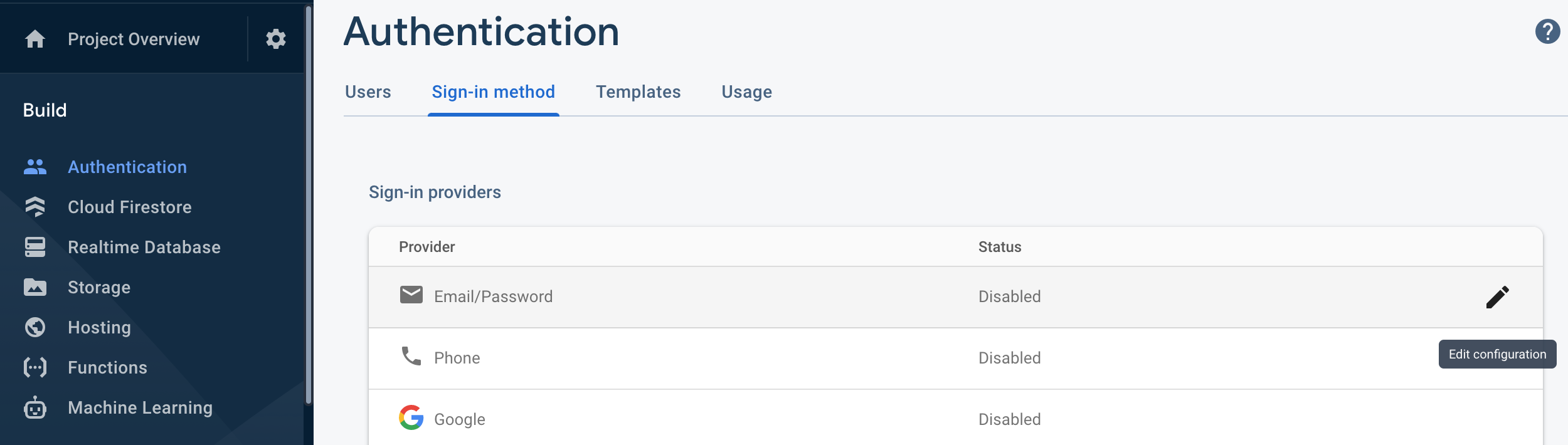Go to Hosting section

[99, 327]
